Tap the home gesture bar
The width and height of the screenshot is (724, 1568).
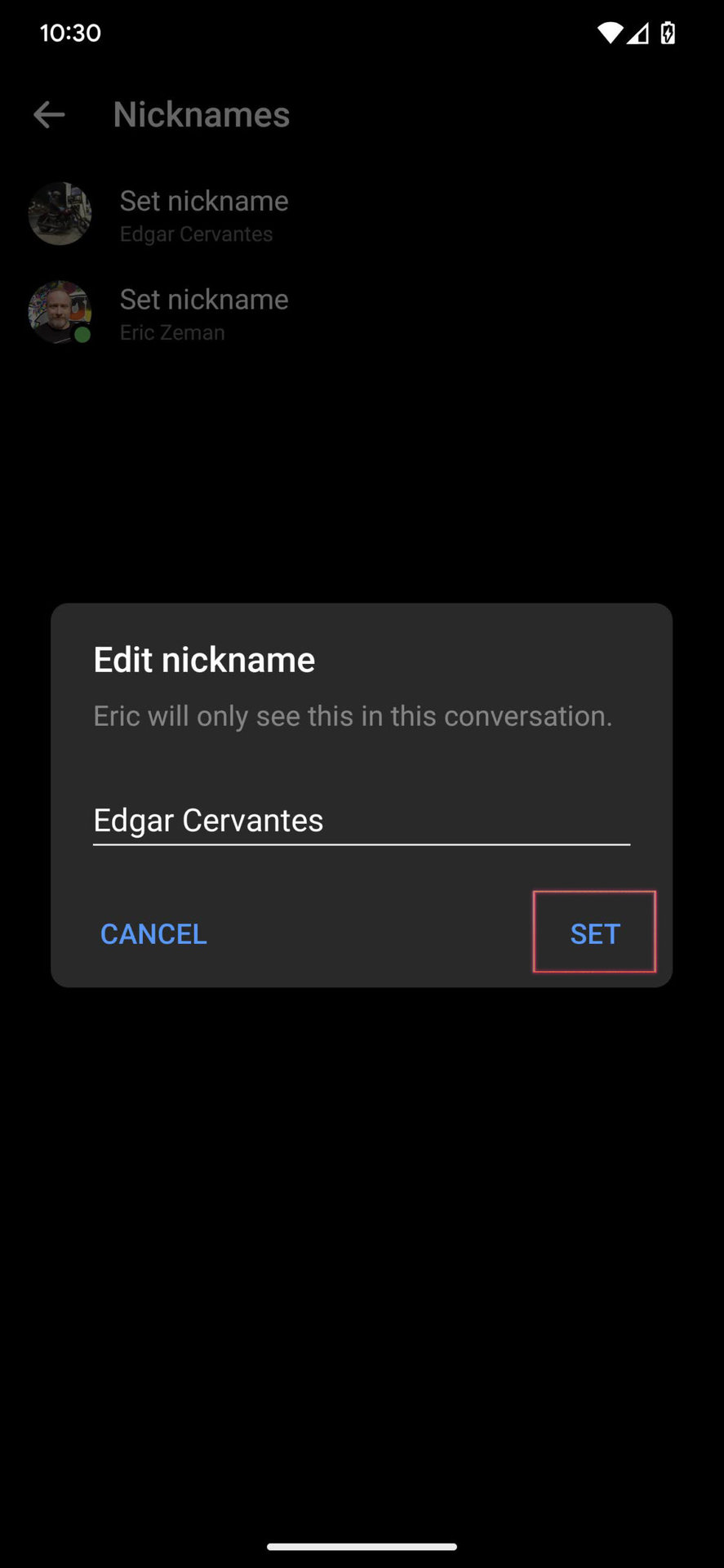(x=362, y=1546)
